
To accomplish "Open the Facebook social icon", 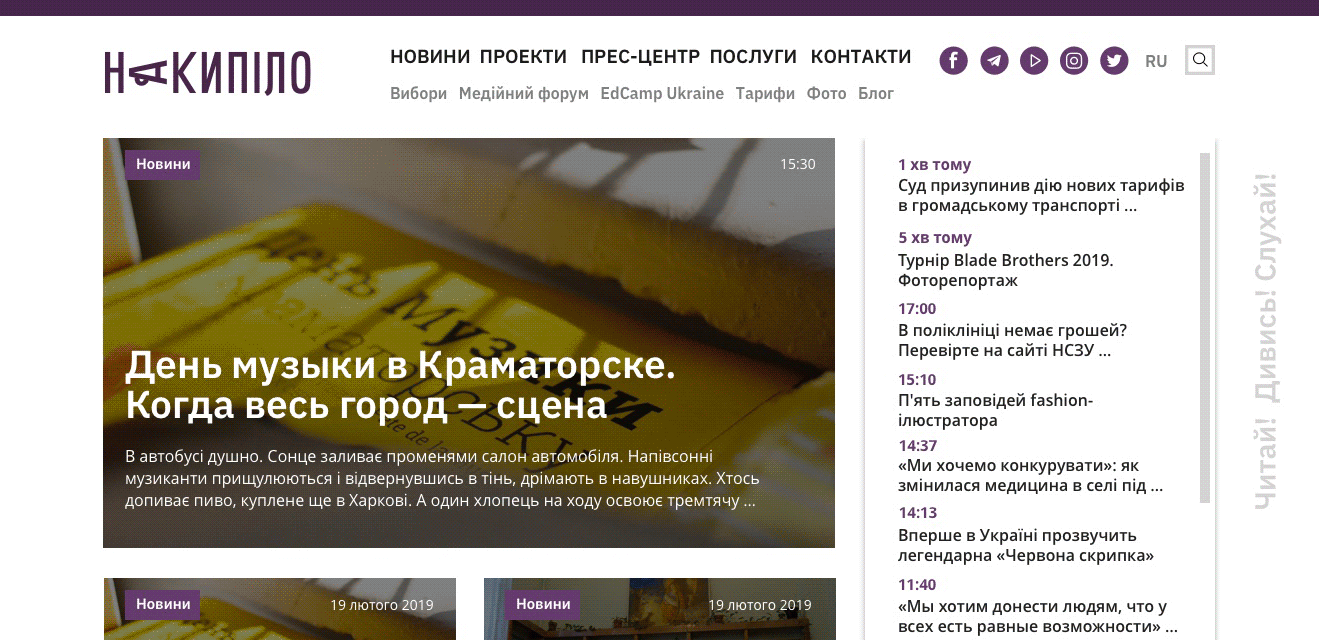I will tap(953, 61).
